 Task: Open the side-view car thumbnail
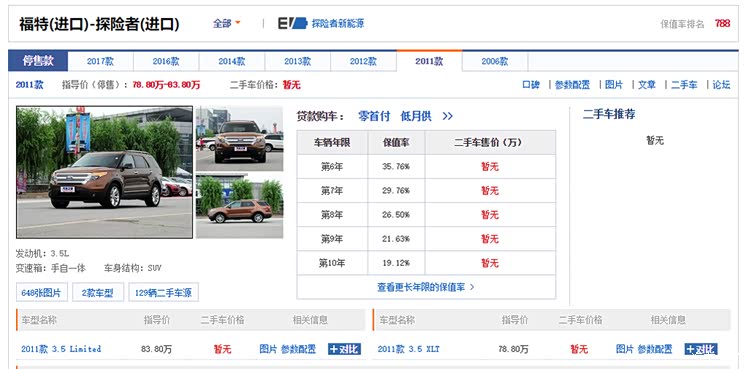(x=240, y=206)
